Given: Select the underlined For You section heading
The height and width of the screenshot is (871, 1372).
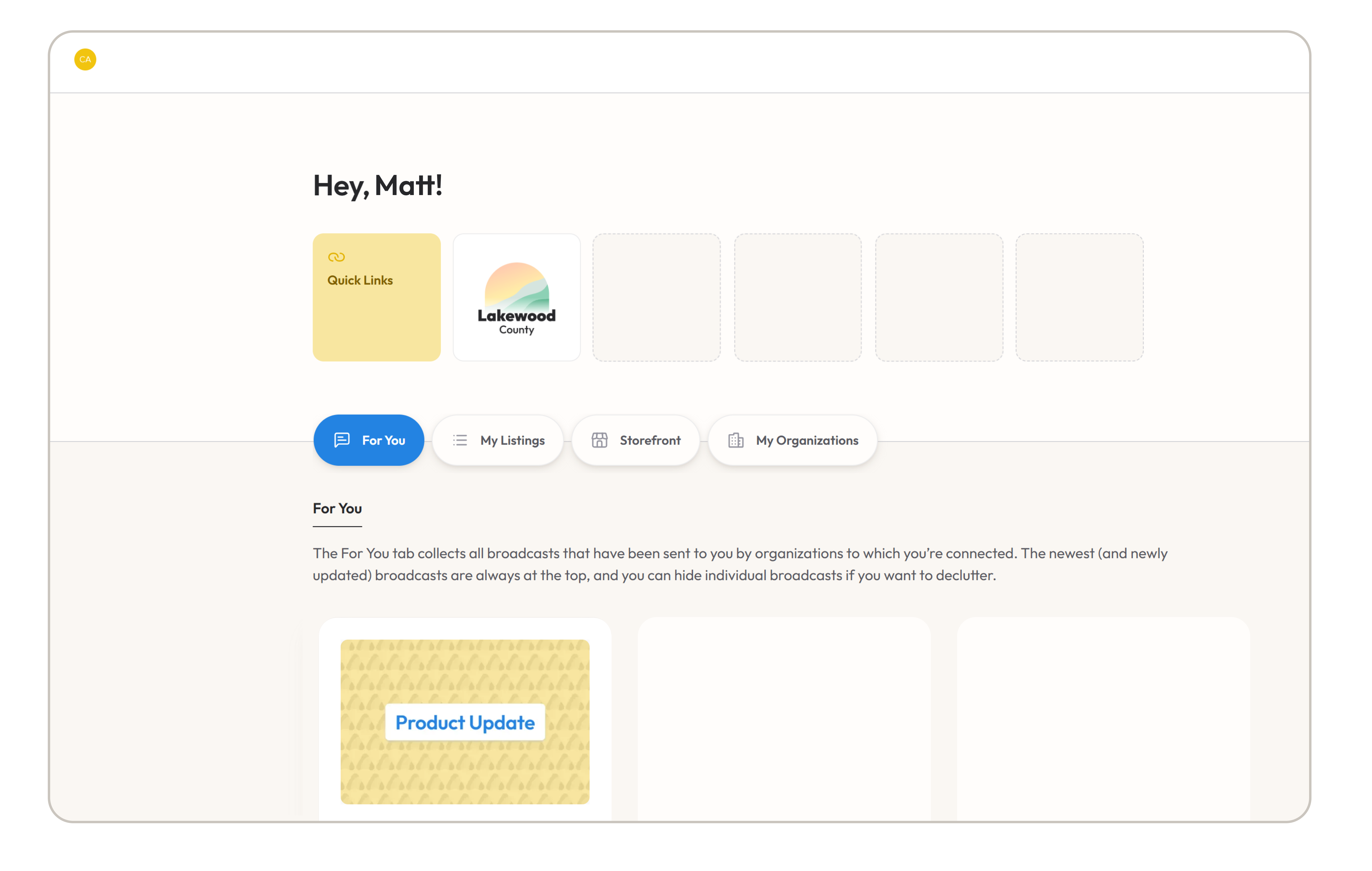Looking at the screenshot, I should coord(337,508).
